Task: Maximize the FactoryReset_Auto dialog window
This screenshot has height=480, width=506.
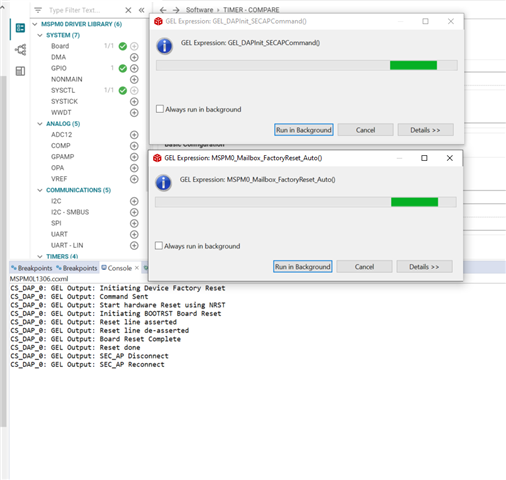Action: 424,158
